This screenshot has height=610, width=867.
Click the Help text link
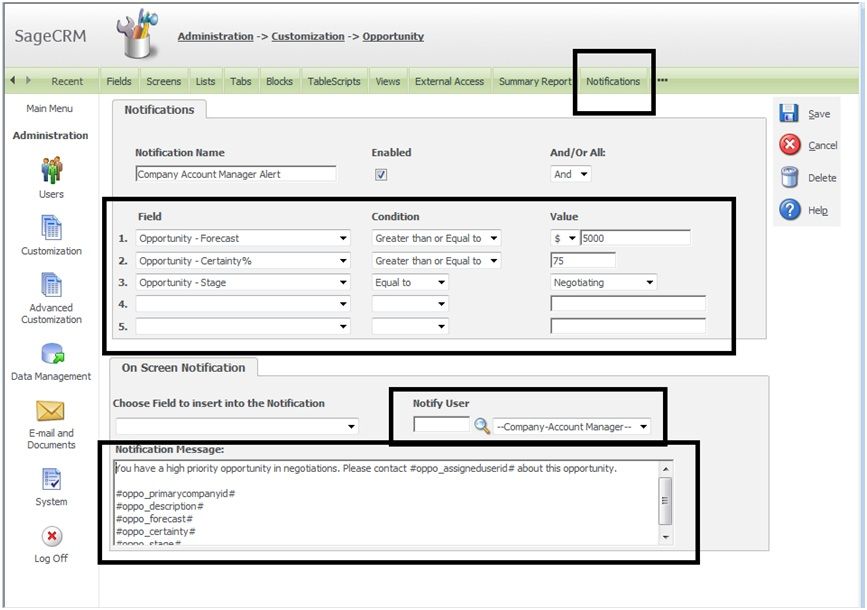pyautogui.click(x=818, y=210)
